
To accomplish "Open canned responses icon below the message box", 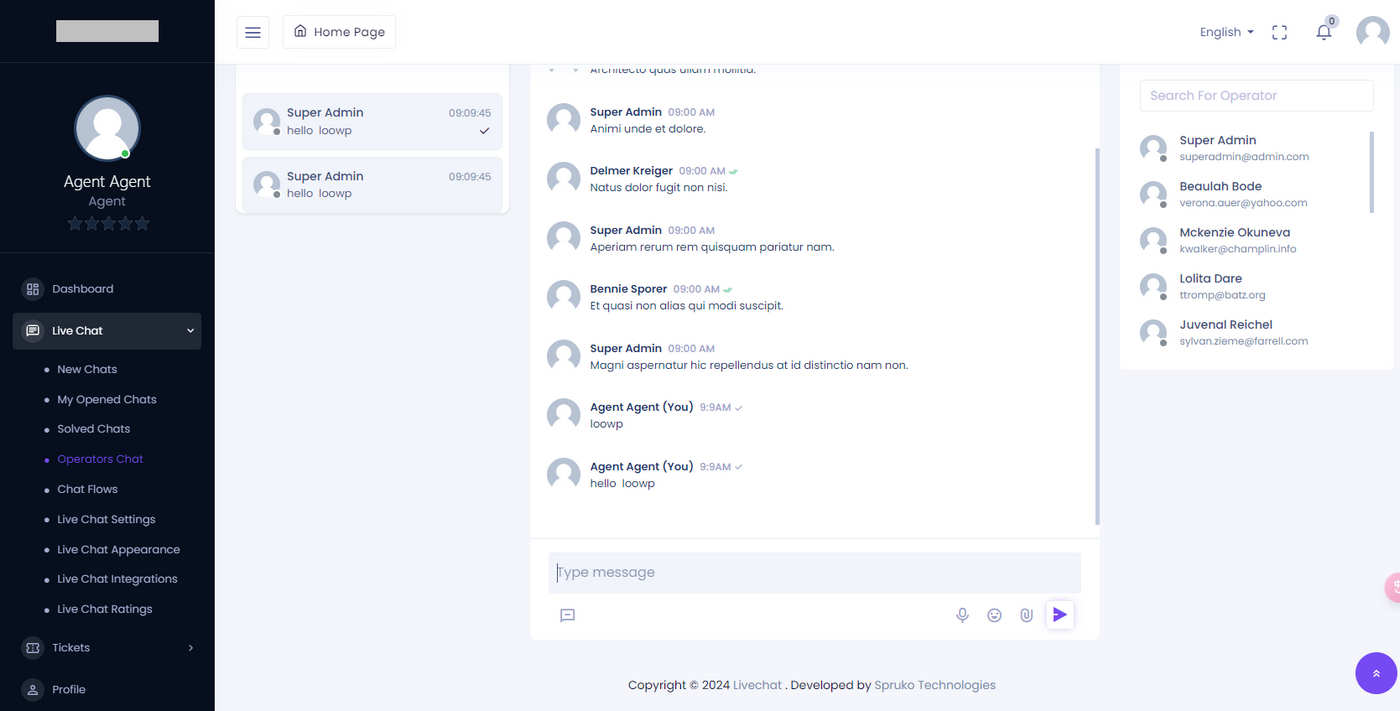I will [567, 615].
